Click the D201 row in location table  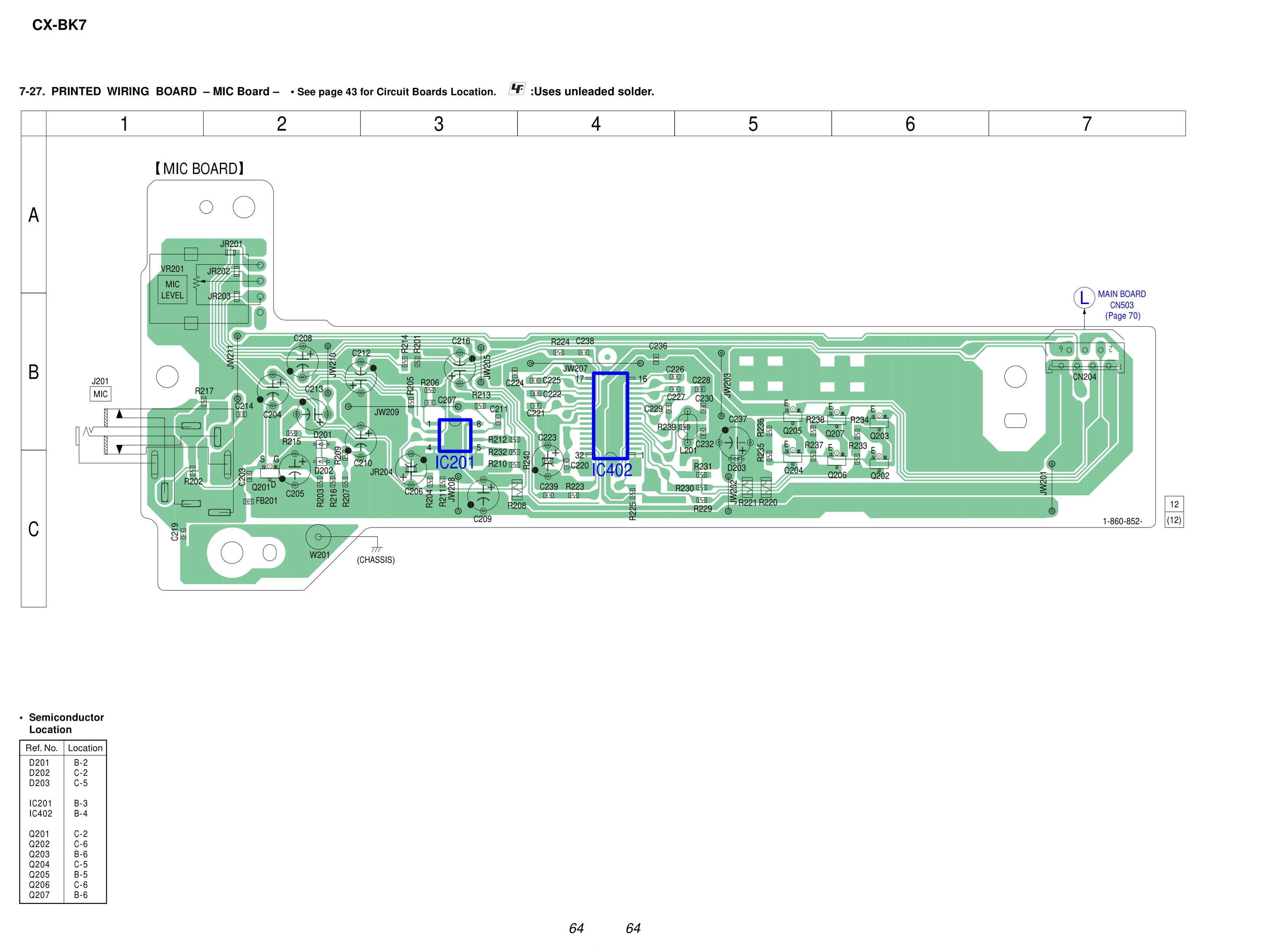point(63,762)
